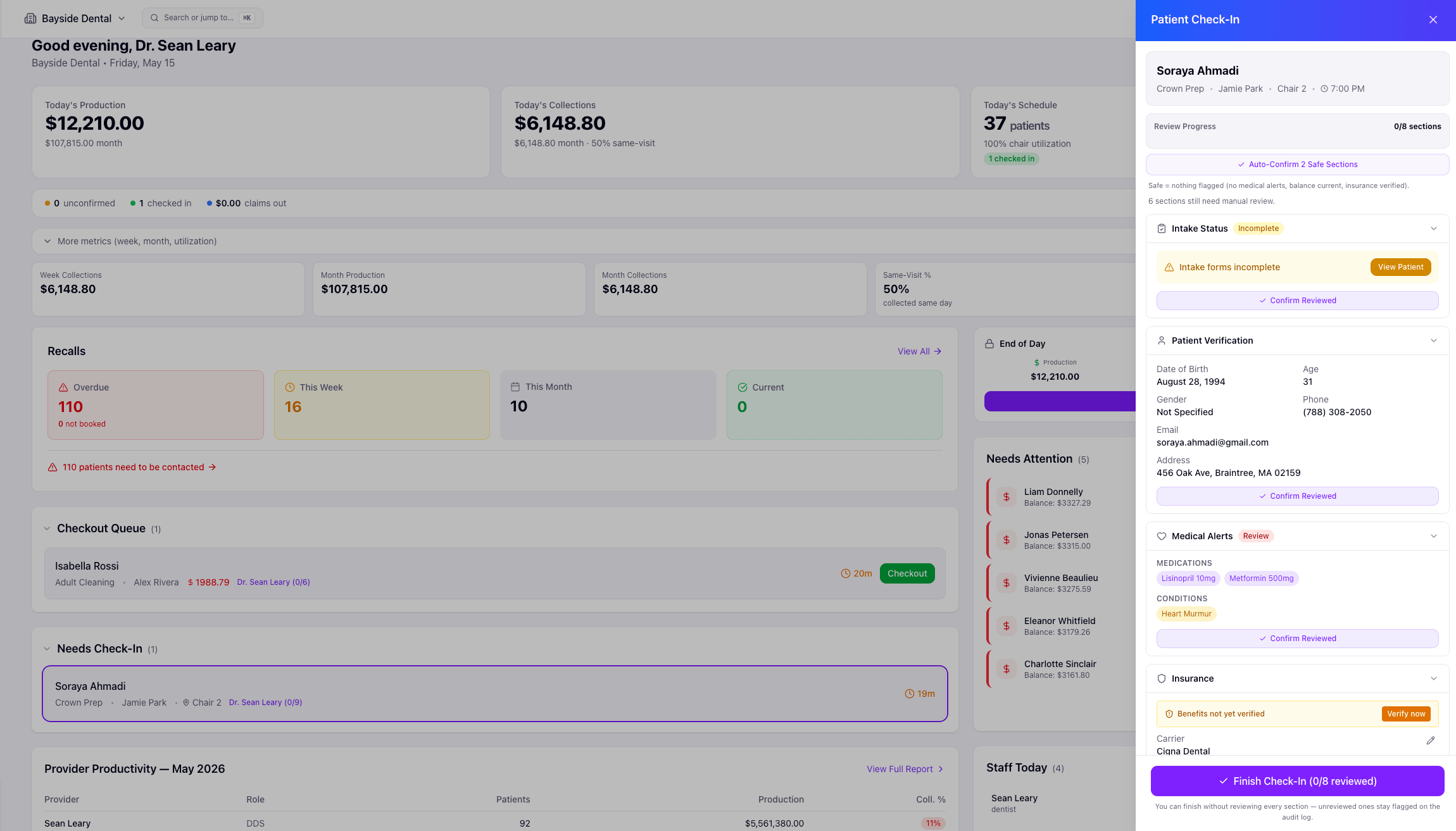Click Charlotte Sinclair's dollar icon
This screenshot has height=831, width=1456.
(1007, 669)
